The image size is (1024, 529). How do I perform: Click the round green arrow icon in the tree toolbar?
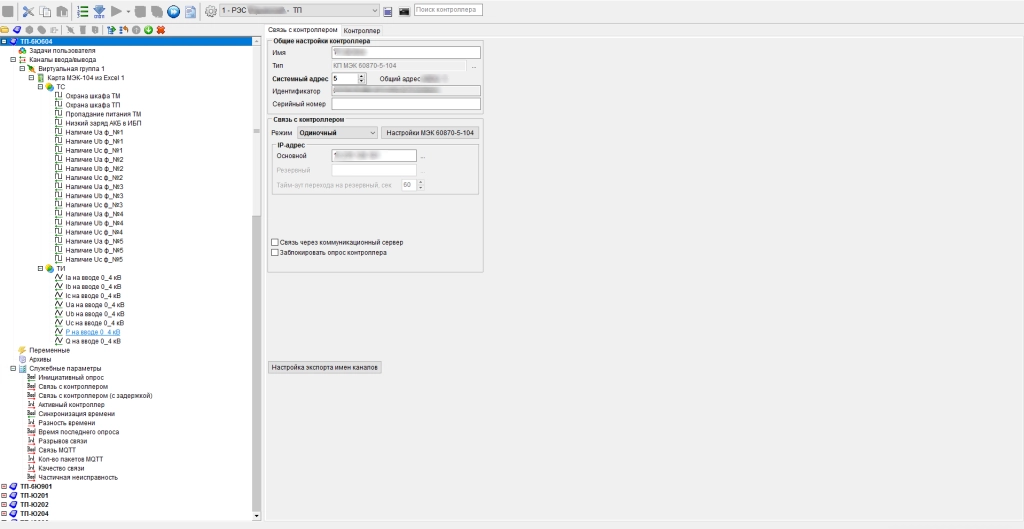149,30
